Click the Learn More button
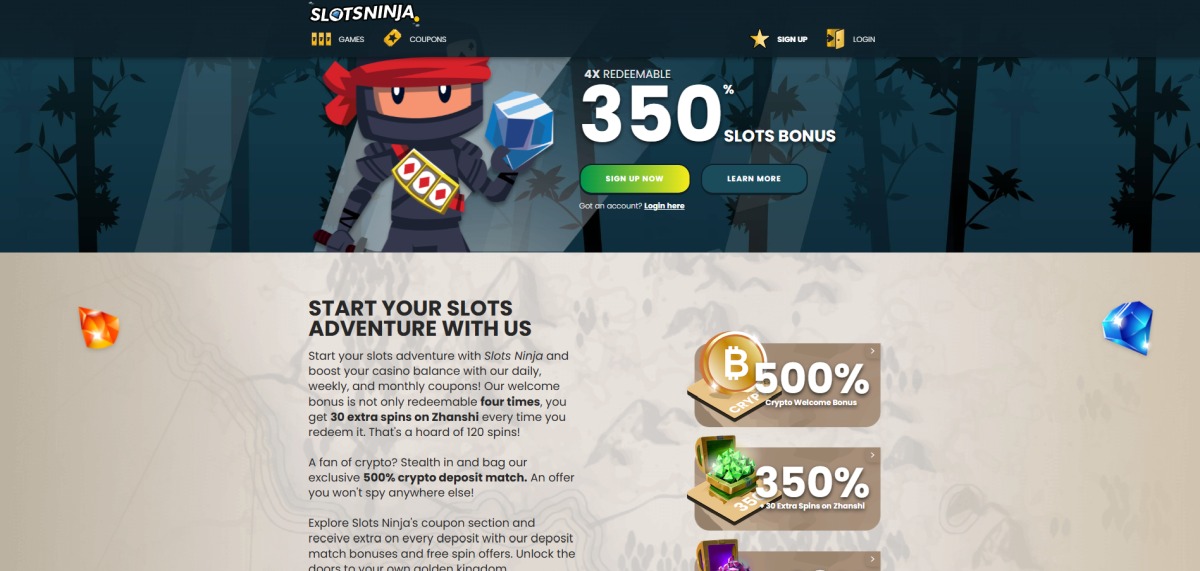 [754, 179]
